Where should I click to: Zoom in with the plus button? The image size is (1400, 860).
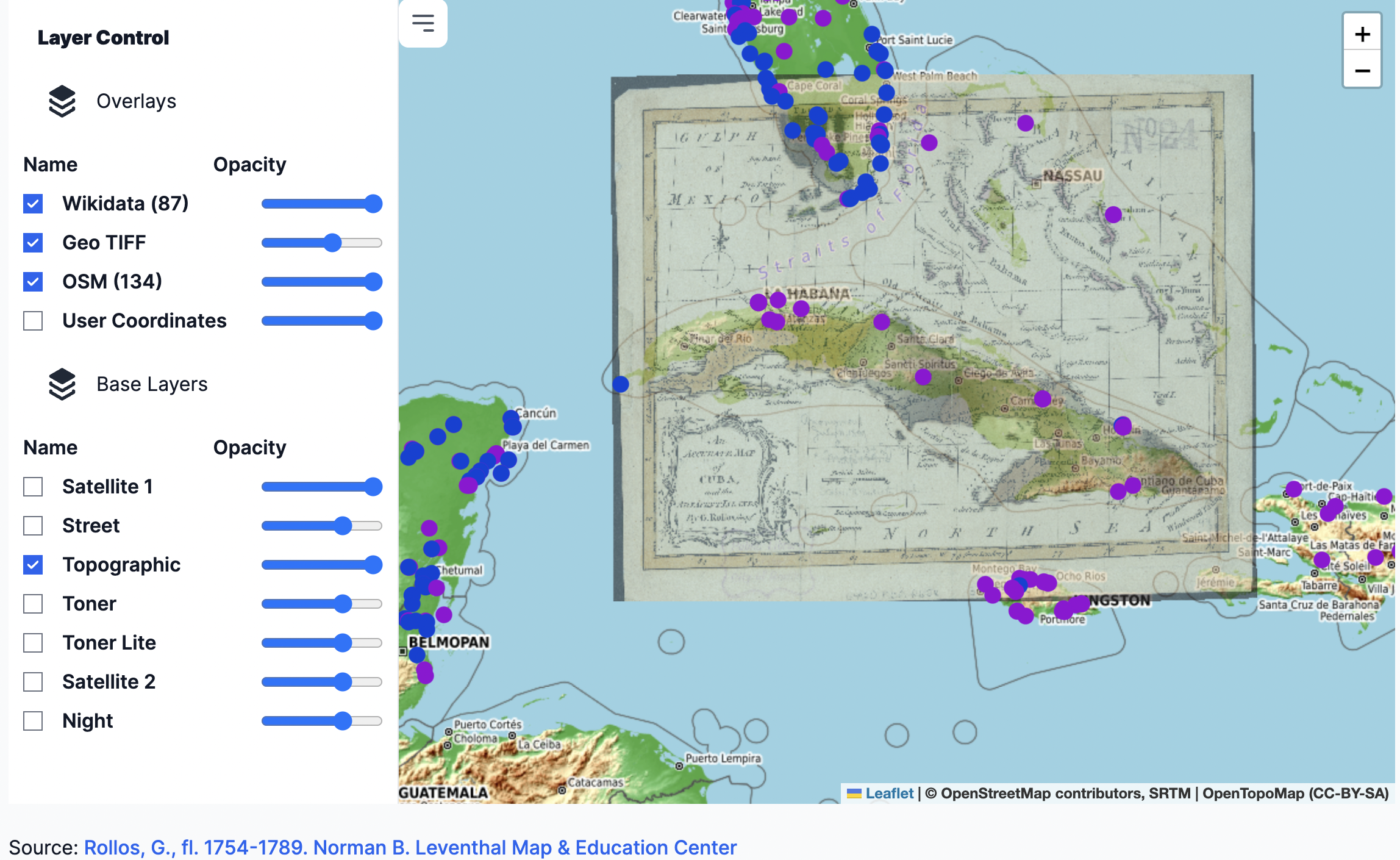[1362, 34]
